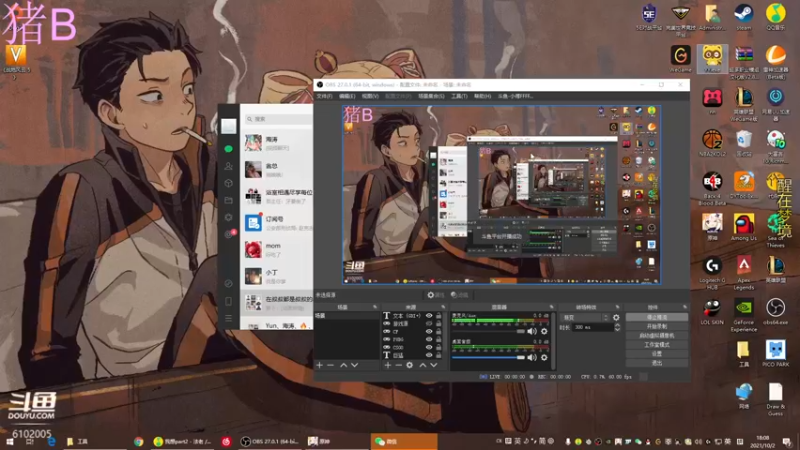Open QQ音乐 desktop icon

tap(776, 17)
